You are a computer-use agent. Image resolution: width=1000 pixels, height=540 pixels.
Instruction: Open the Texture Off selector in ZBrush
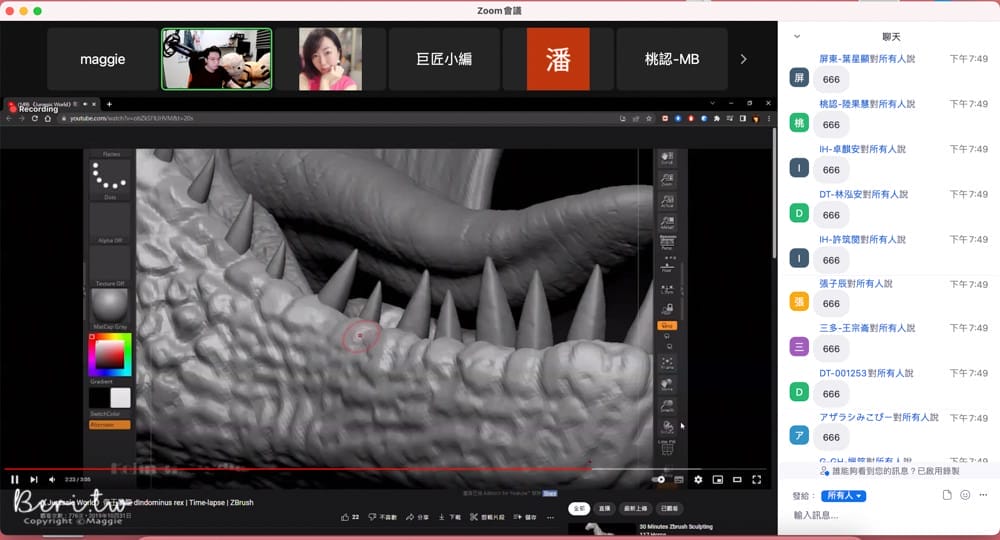[110, 264]
